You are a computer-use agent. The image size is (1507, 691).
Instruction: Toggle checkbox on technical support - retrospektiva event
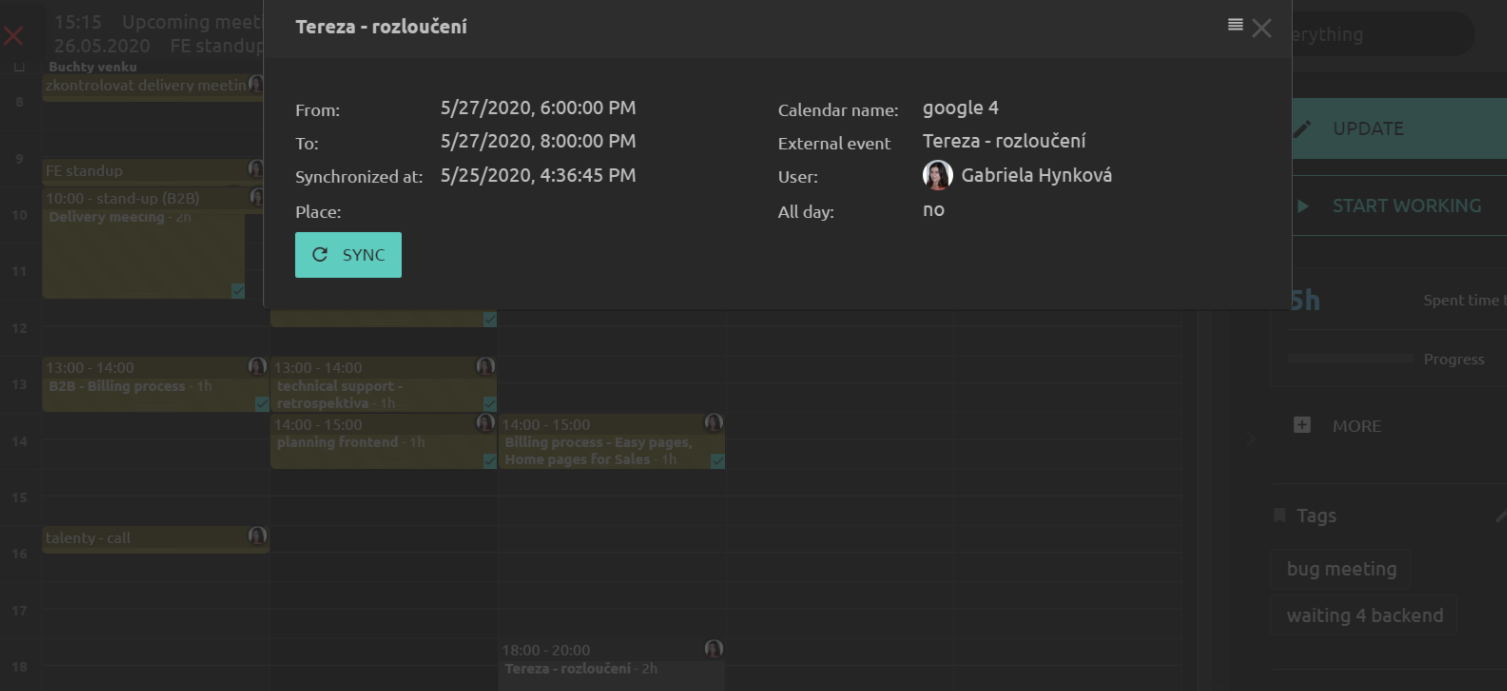[x=490, y=404]
